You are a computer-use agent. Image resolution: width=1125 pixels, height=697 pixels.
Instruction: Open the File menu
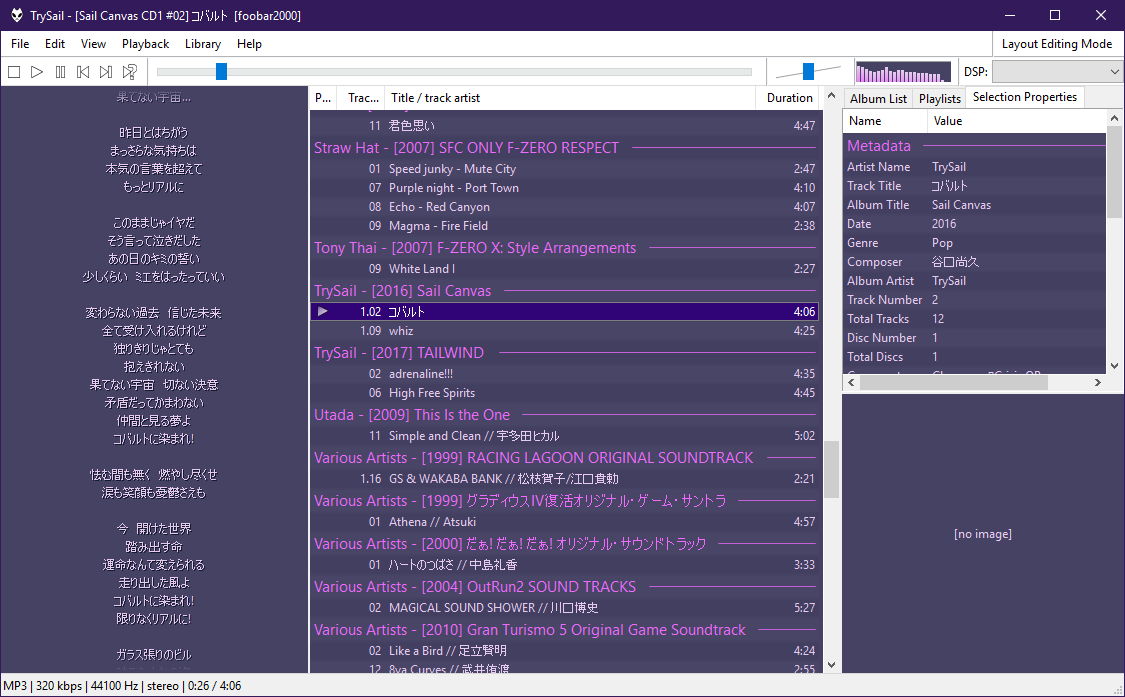pyautogui.click(x=20, y=44)
